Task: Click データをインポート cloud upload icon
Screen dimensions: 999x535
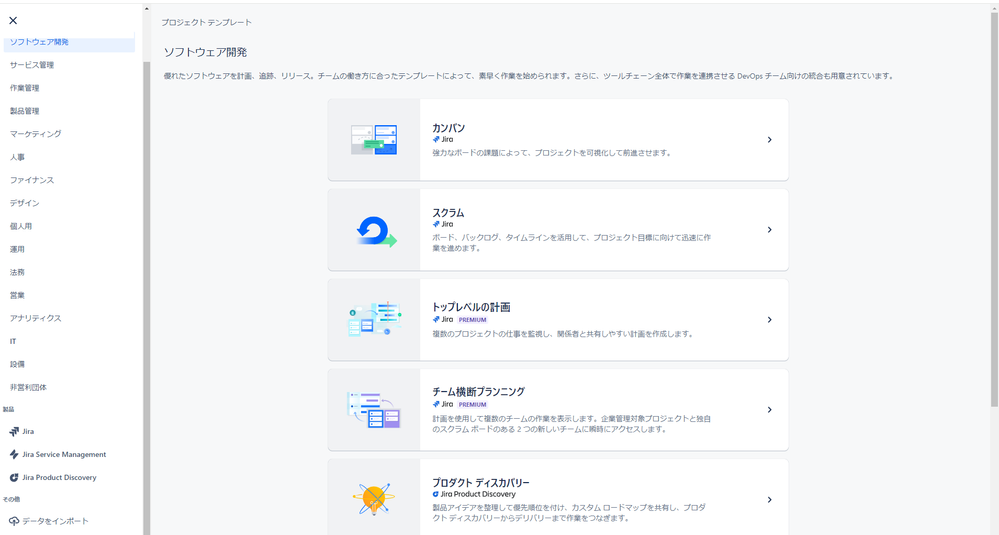Action: click(x=14, y=521)
